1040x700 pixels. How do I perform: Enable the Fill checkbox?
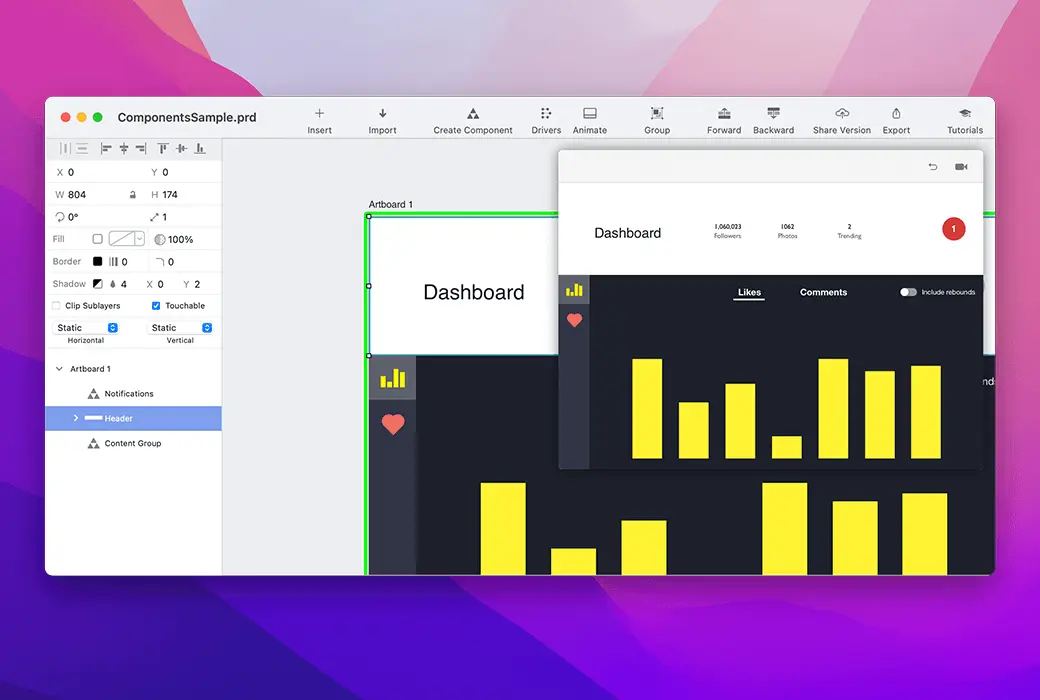98,239
